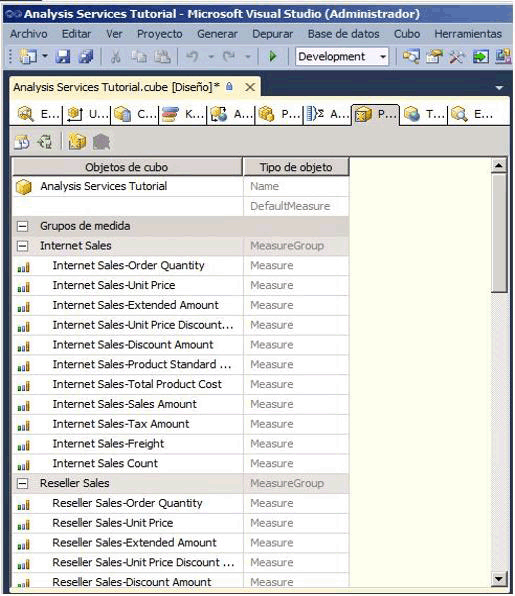Close the Analysis Services Tutorial.cube tab

tap(250, 87)
